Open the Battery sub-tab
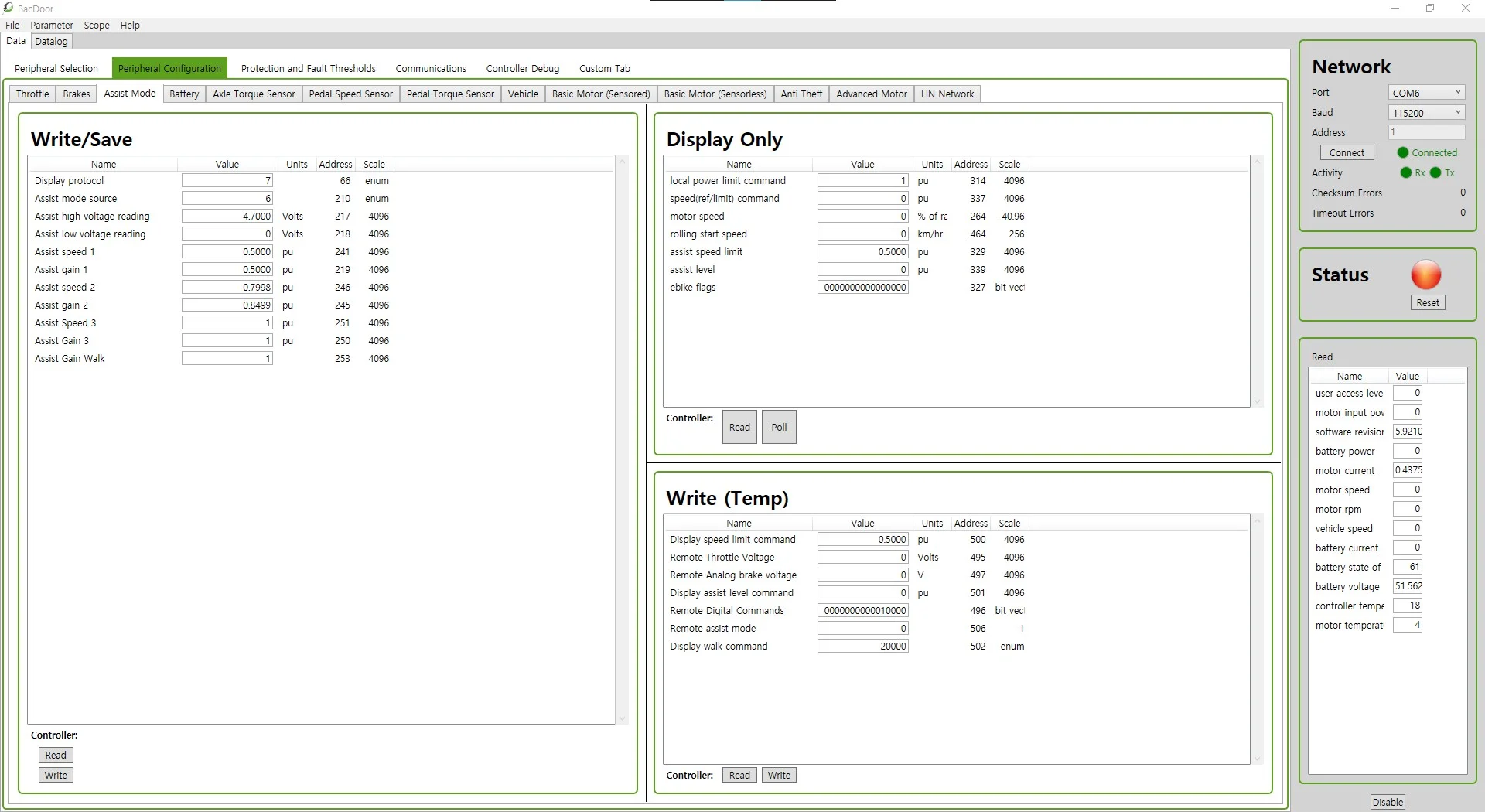This screenshot has width=1485, height=812. (184, 94)
